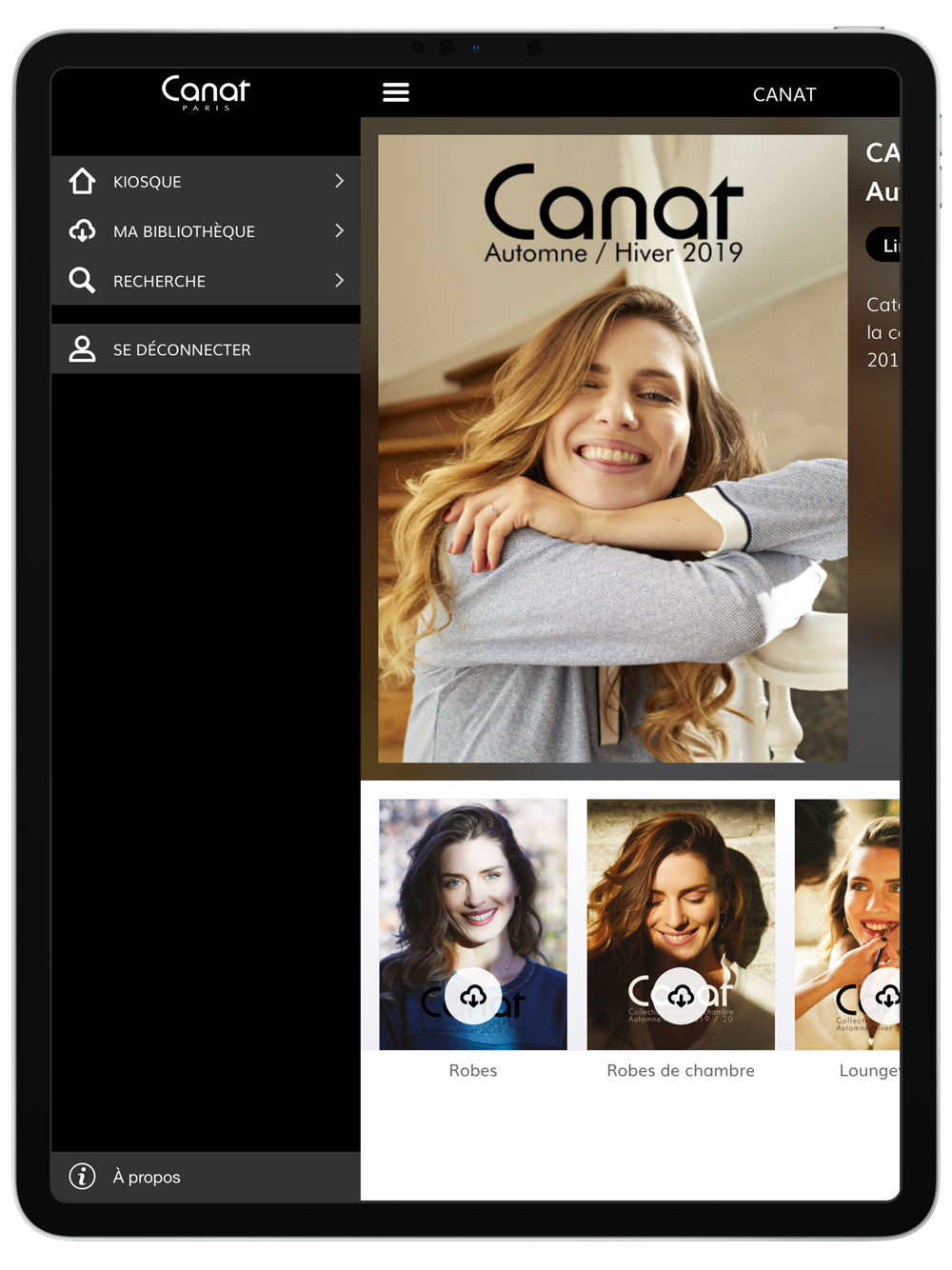Download the Loungewear catalogue via cloud icon
This screenshot has width=952, height=1270.
pos(882,996)
